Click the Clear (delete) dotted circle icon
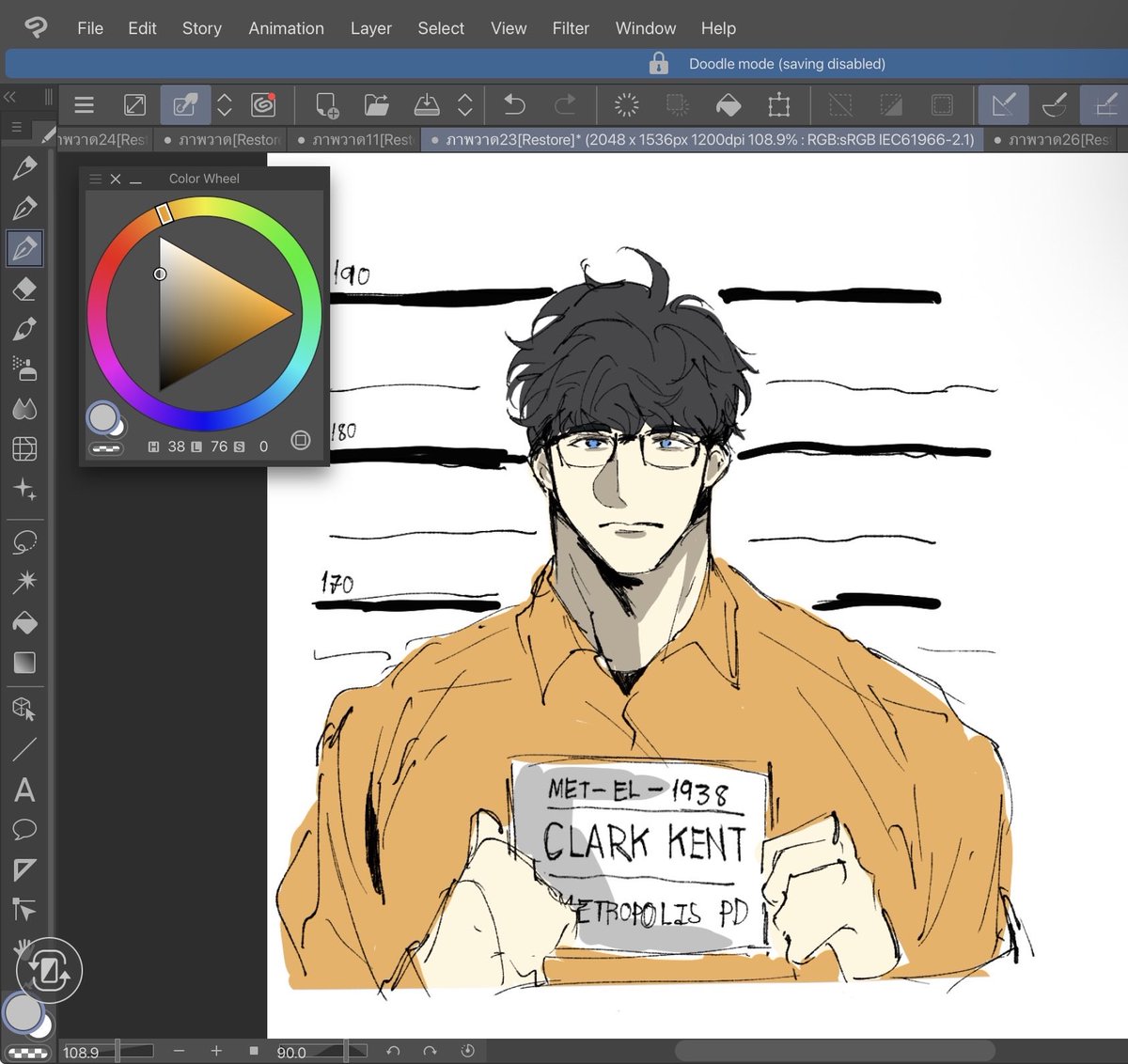 [x=626, y=105]
